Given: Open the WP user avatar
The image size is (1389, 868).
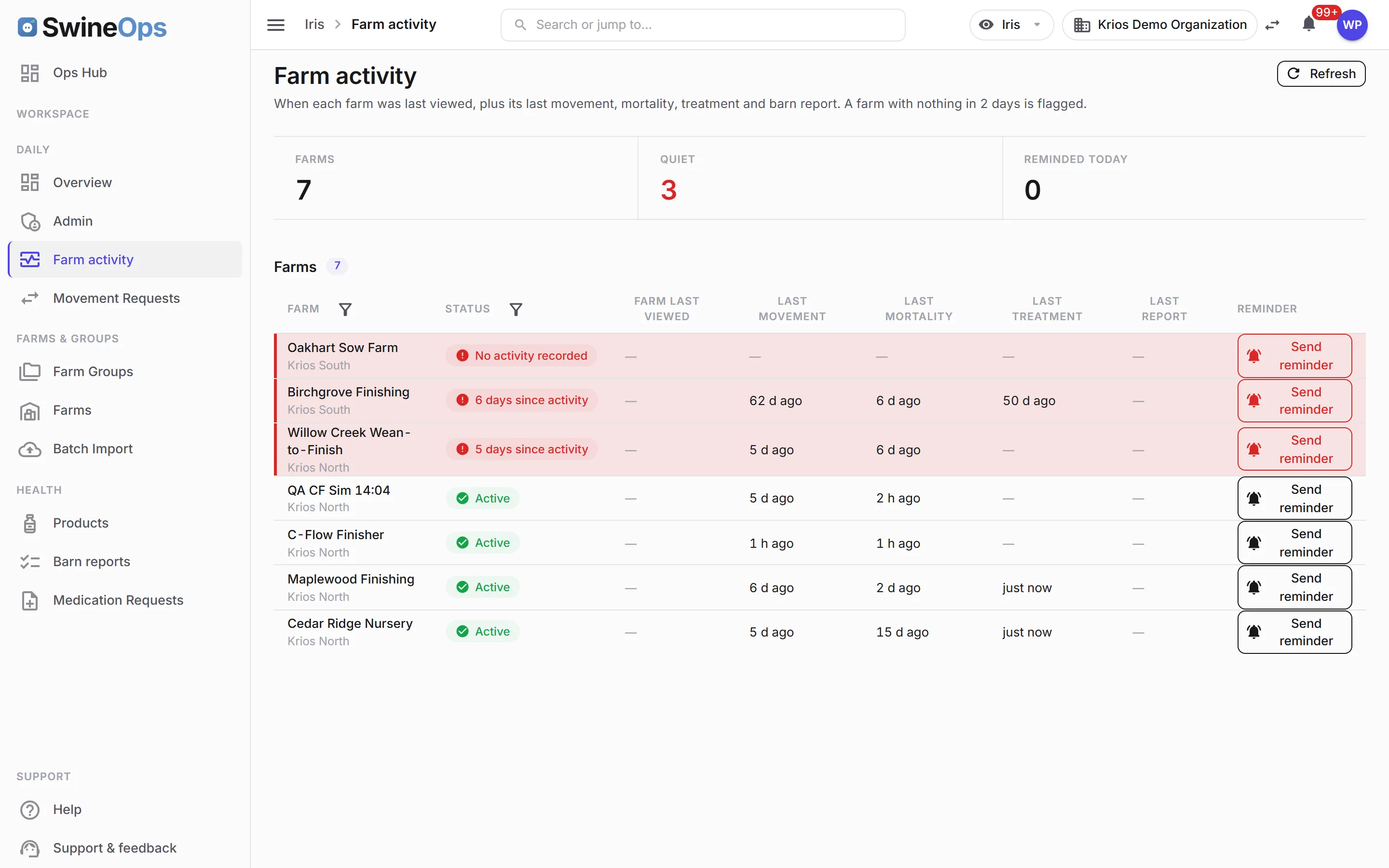Looking at the screenshot, I should 1352,25.
